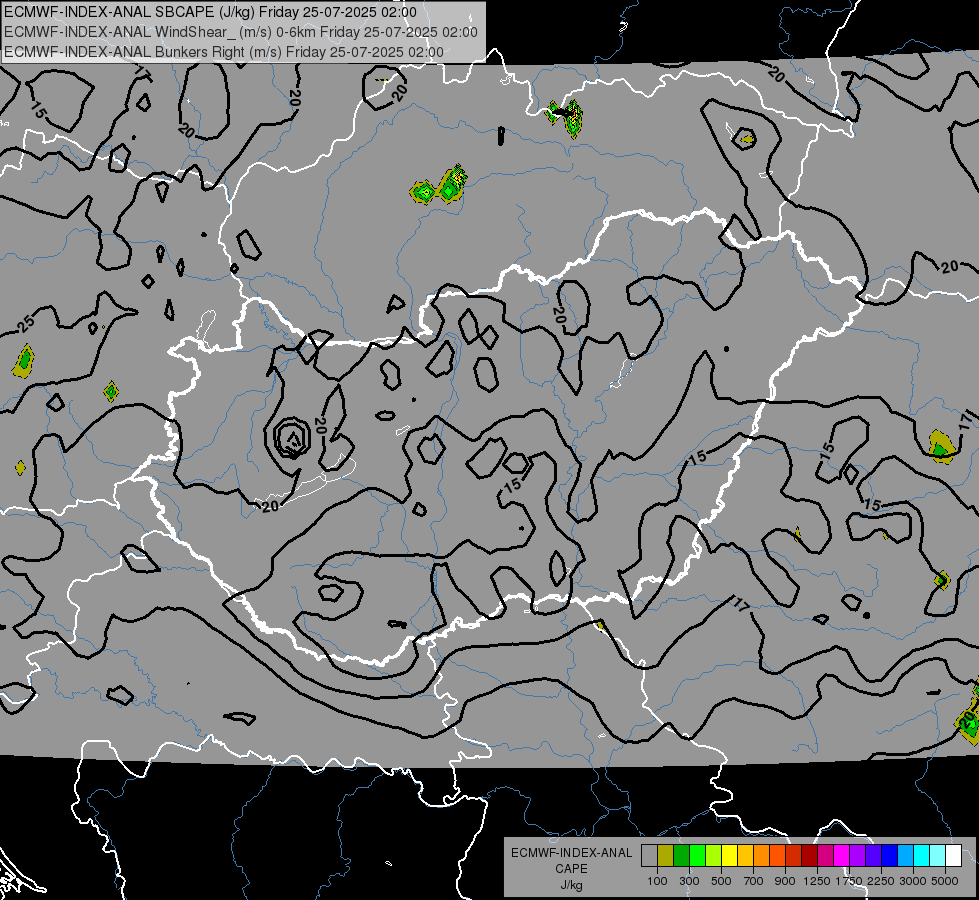This screenshot has width=979, height=900.
Task: Click the 500 legend value label
Action: tap(721, 881)
